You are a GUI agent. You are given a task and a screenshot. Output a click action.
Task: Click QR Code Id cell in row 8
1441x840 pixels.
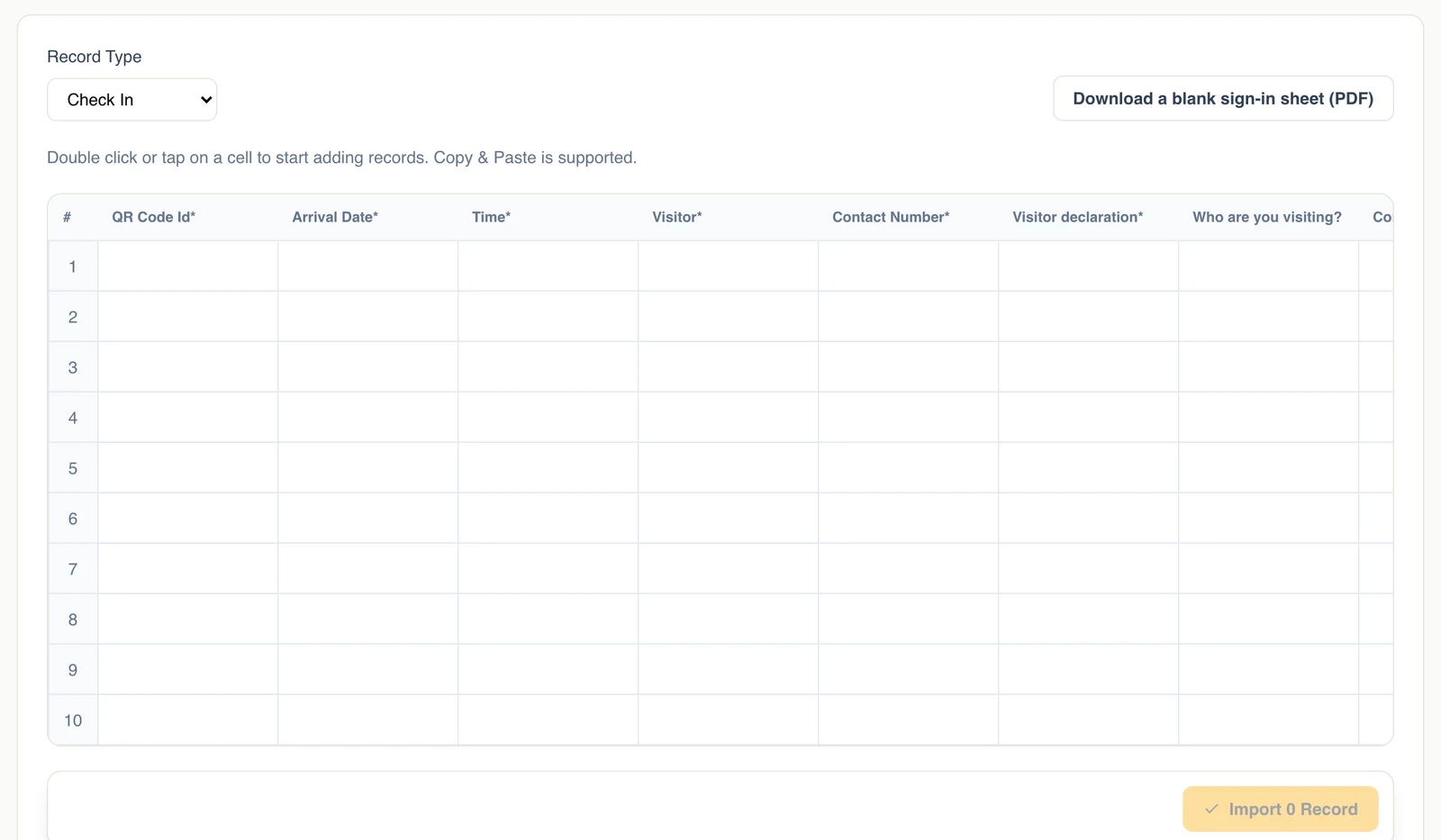point(188,619)
